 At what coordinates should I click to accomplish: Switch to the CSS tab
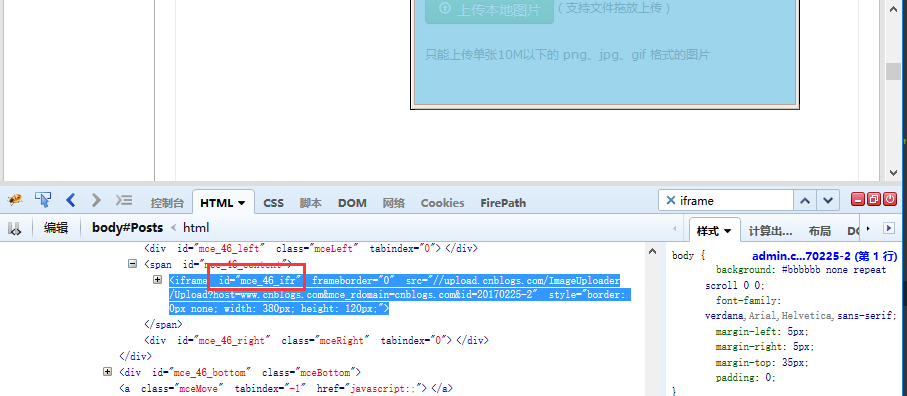pyautogui.click(x=274, y=203)
